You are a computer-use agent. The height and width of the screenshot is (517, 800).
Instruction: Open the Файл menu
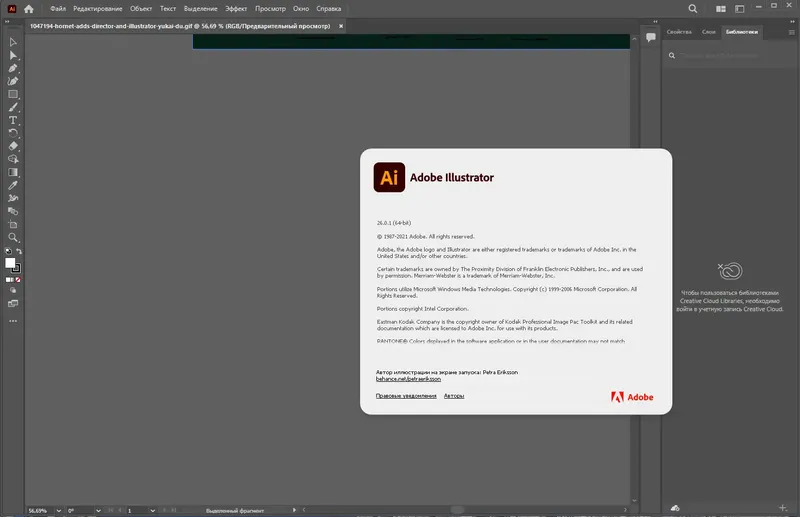pos(58,9)
